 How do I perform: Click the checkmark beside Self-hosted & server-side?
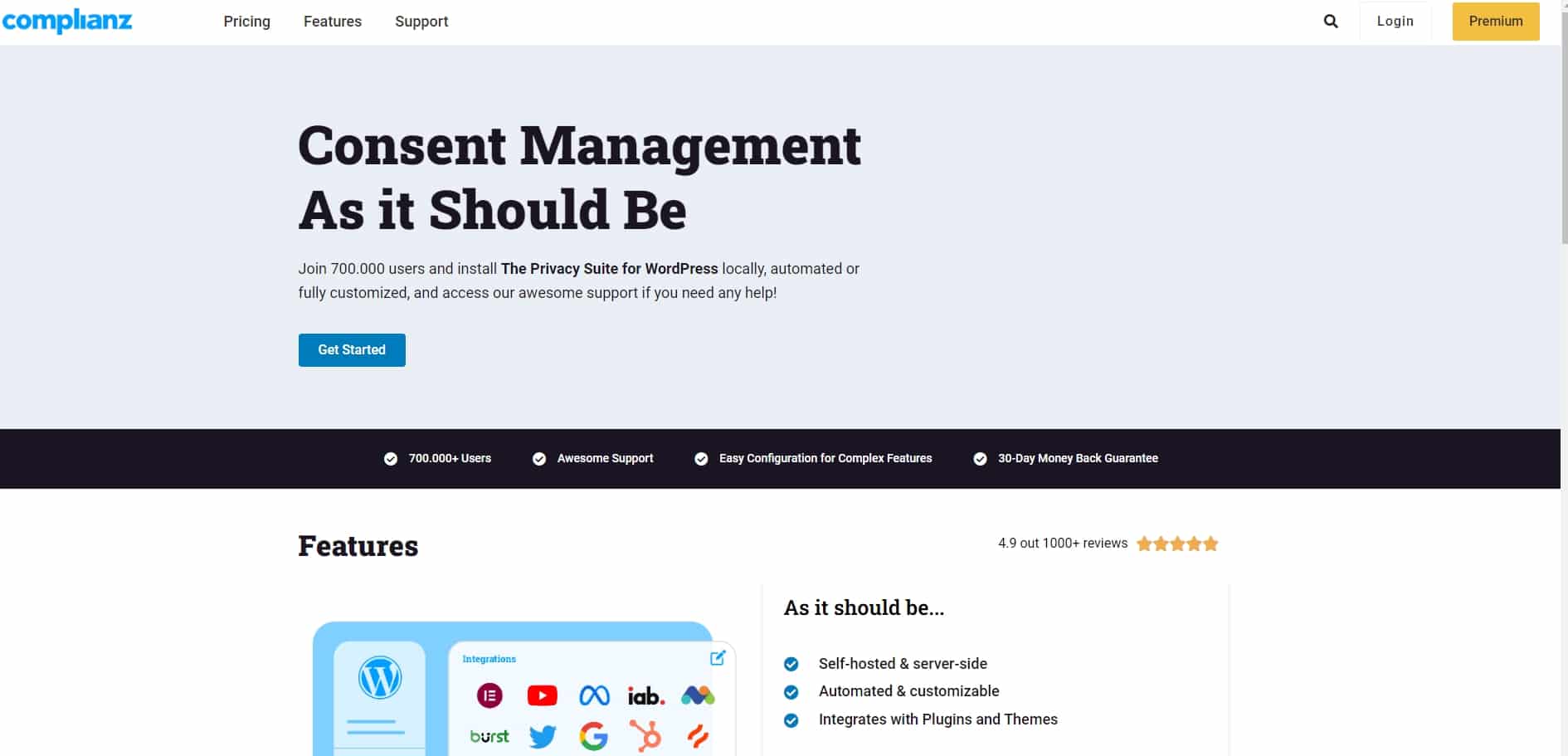pyautogui.click(x=791, y=664)
